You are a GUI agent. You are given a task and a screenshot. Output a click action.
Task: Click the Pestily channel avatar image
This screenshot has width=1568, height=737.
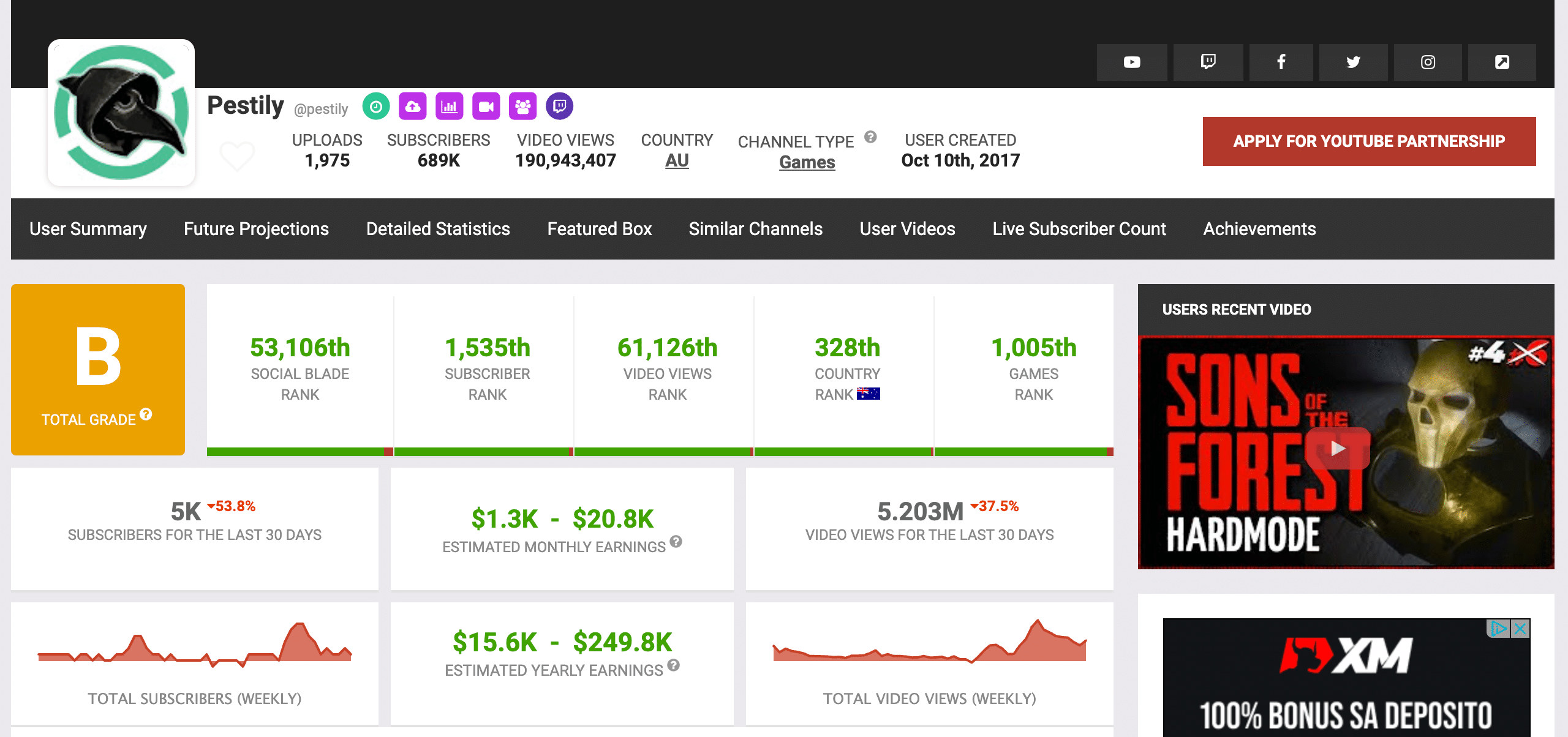[x=121, y=113]
